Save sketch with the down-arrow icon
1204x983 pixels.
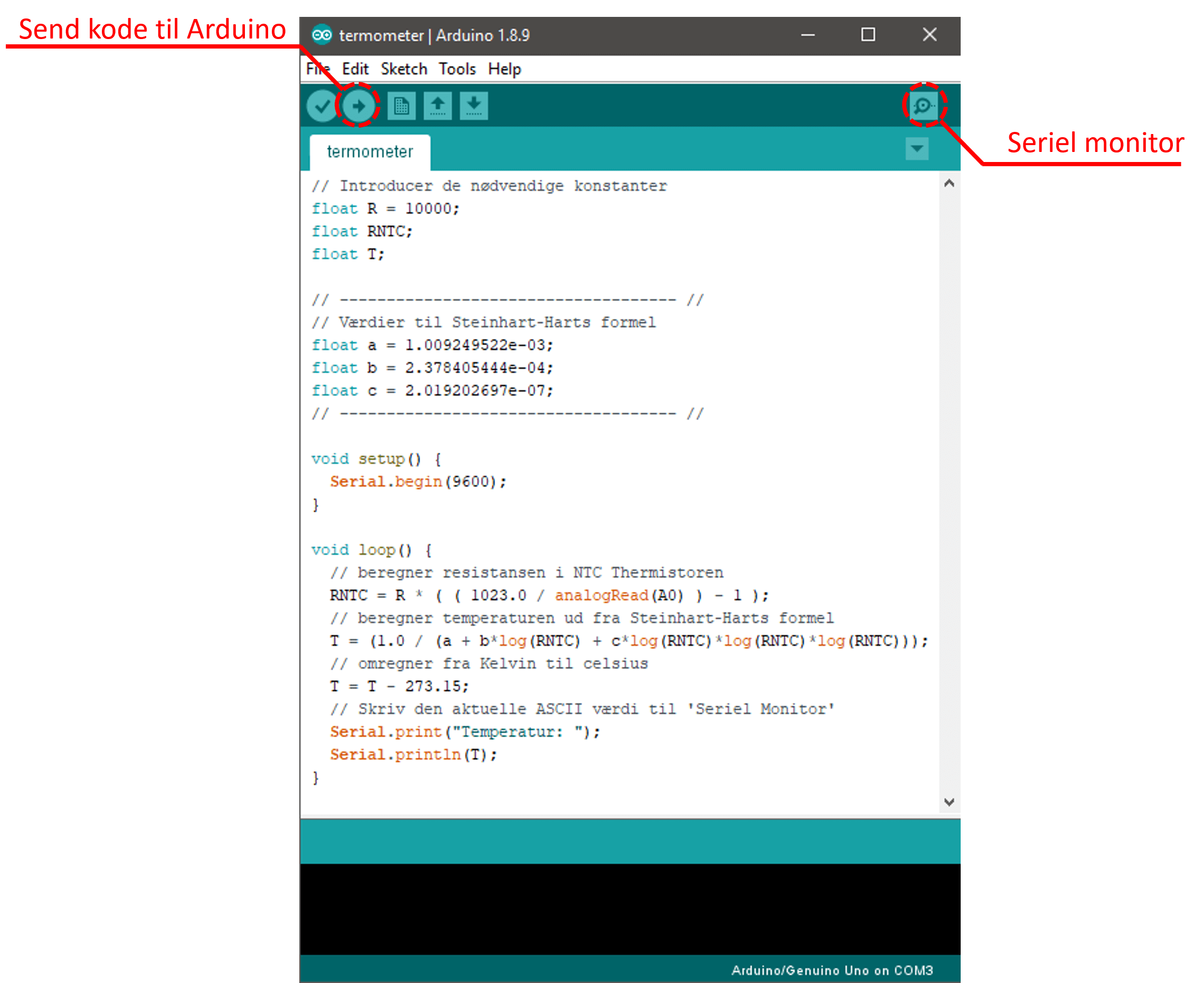474,106
